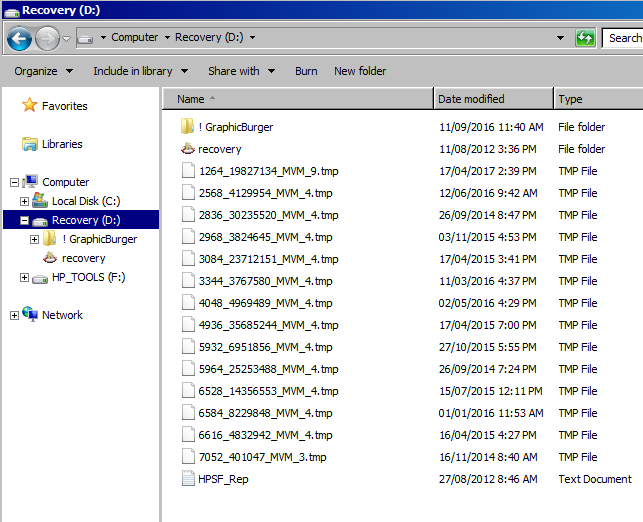Open Include in library menu

point(141,71)
